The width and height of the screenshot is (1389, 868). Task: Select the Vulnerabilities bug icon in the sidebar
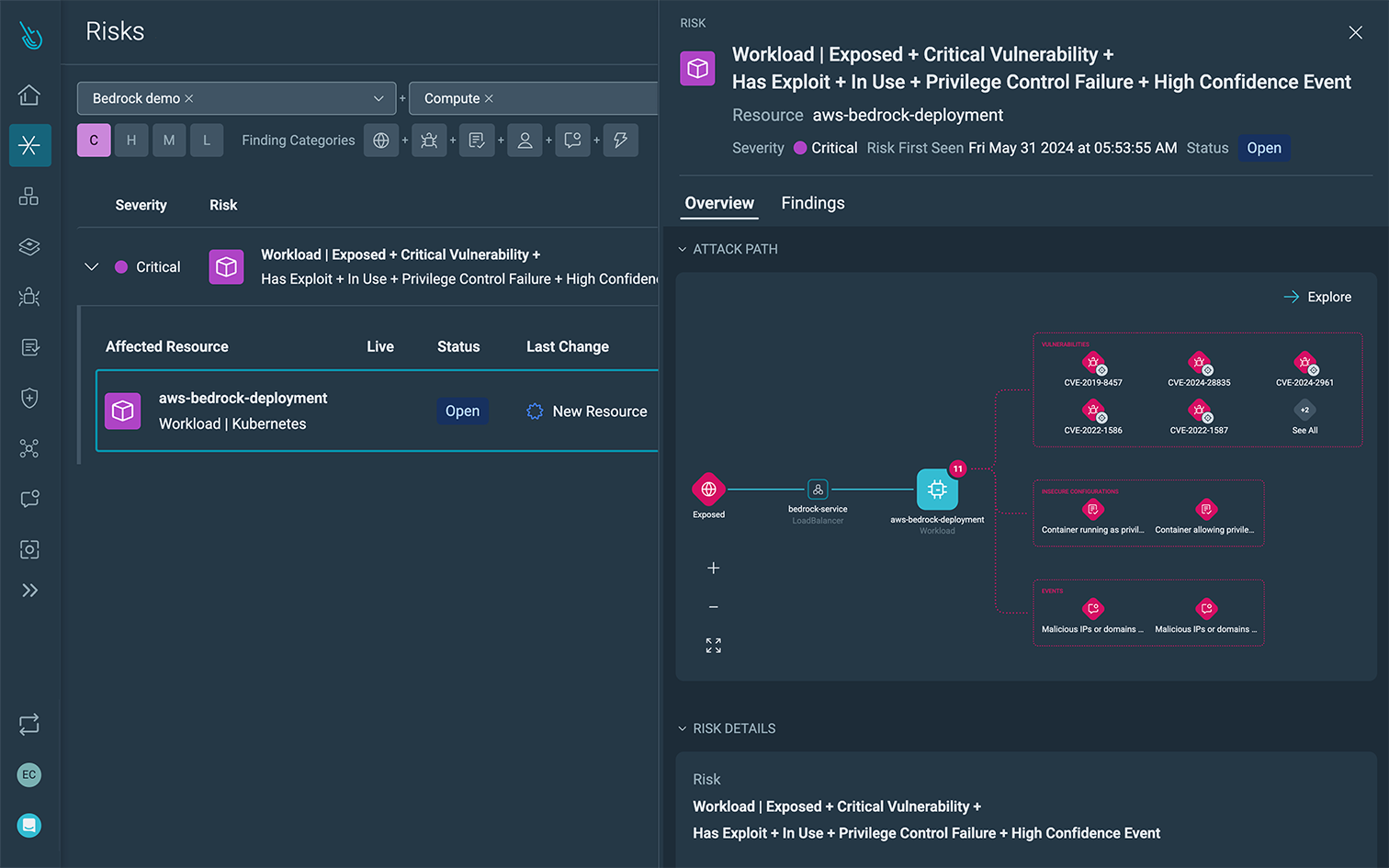(x=28, y=297)
